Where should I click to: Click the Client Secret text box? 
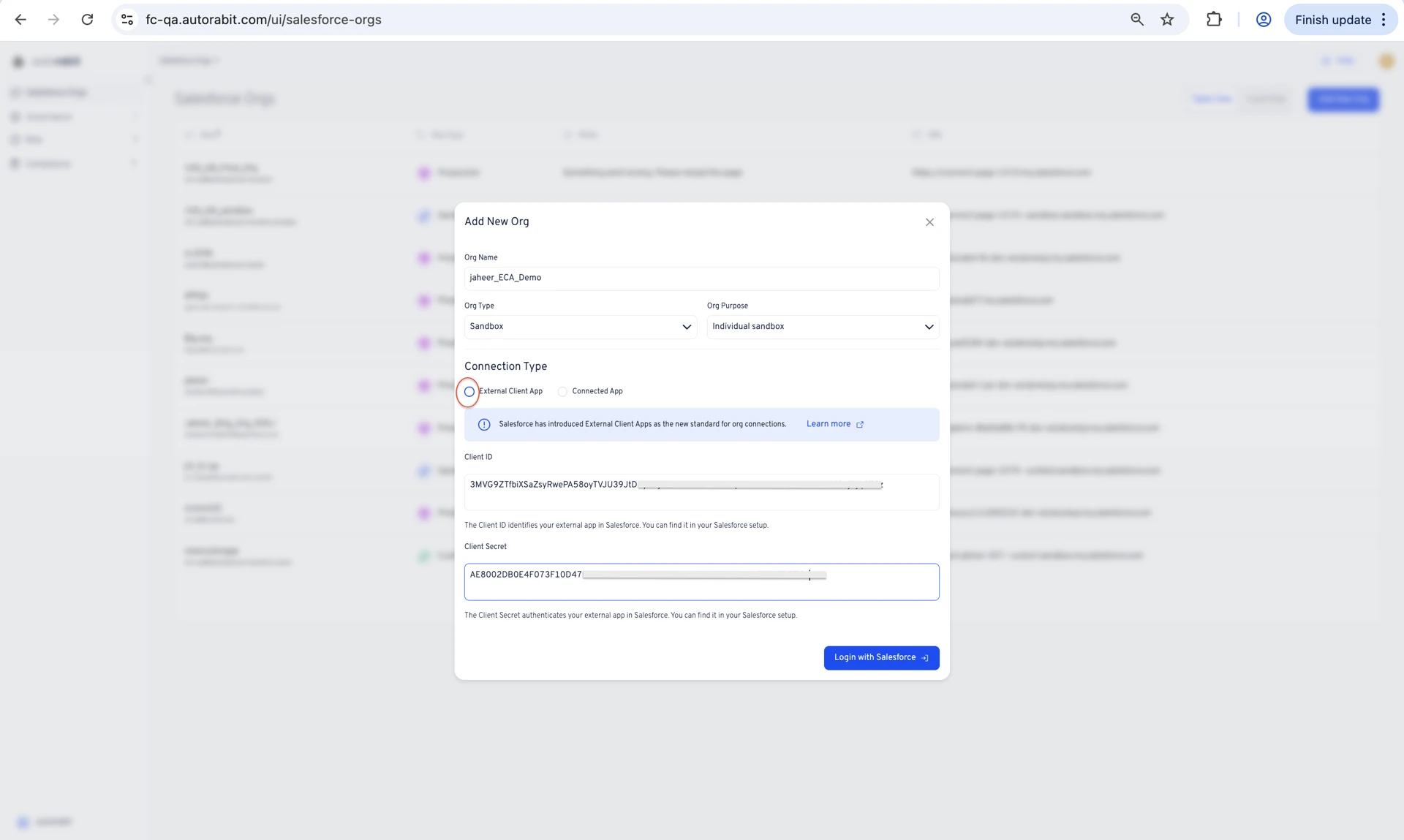(701, 582)
